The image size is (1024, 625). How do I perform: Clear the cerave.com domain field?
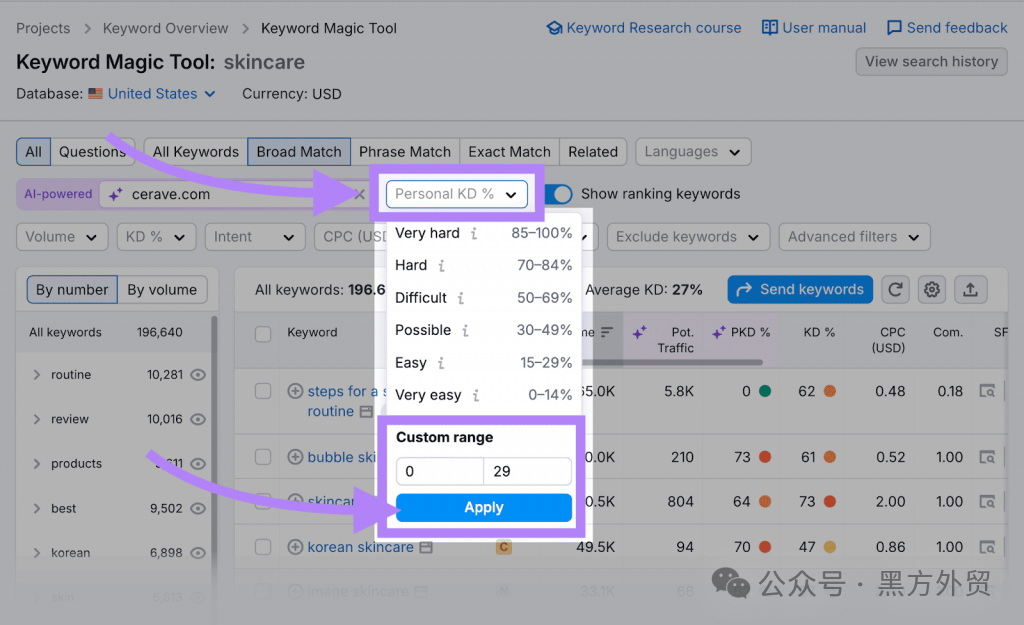359,194
